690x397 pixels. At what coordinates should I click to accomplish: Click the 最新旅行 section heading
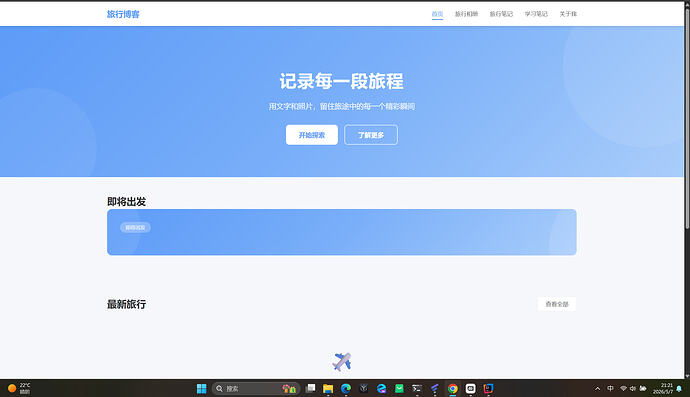click(x=126, y=304)
